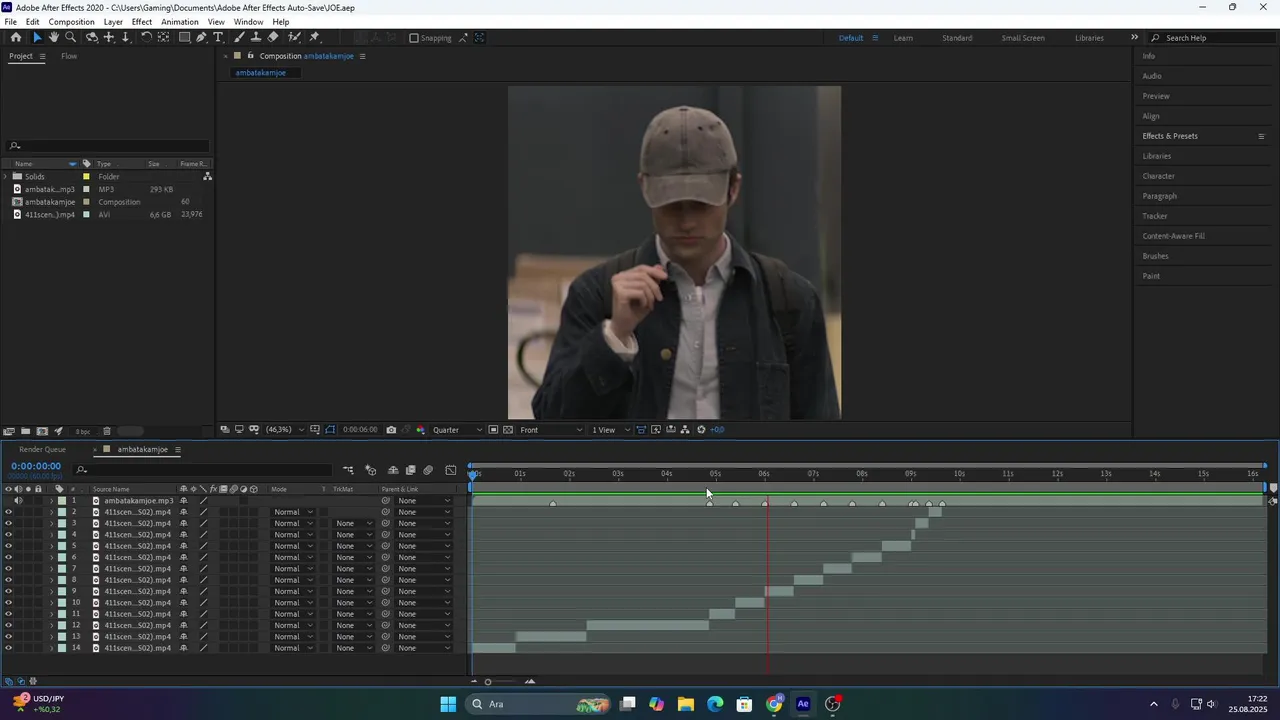This screenshot has height=720, width=1280.
Task: Select the Brush tool
Action: coord(239,38)
